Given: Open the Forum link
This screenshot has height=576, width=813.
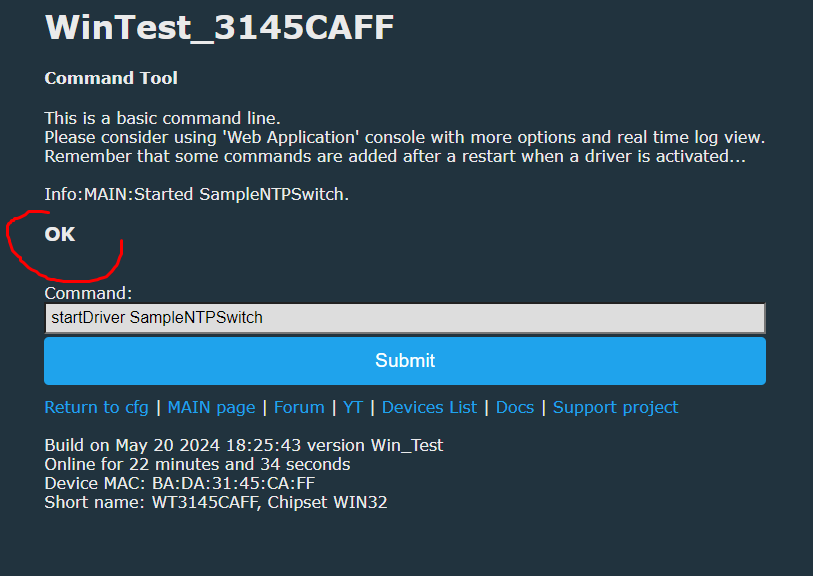Looking at the screenshot, I should (x=299, y=408).
